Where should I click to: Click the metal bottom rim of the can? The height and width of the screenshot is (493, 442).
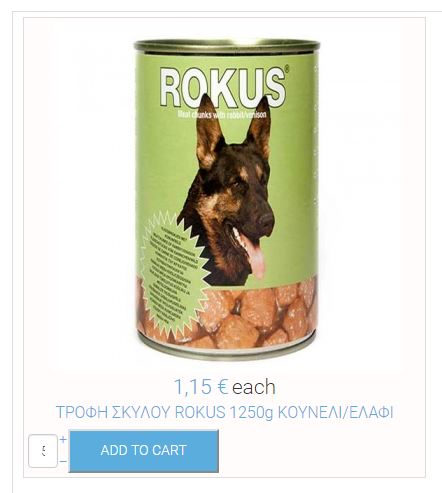point(227,352)
